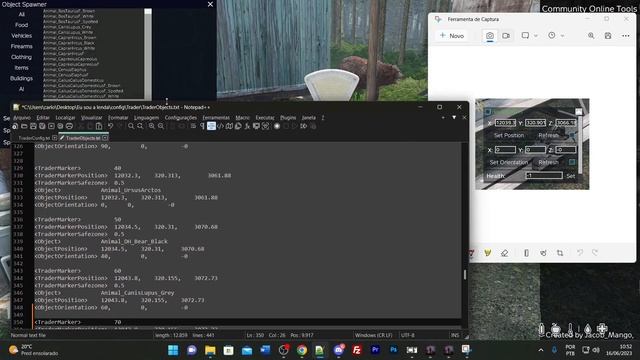Open File Explorer from the taskbar
This screenshot has height=360, width=640.
(210, 350)
